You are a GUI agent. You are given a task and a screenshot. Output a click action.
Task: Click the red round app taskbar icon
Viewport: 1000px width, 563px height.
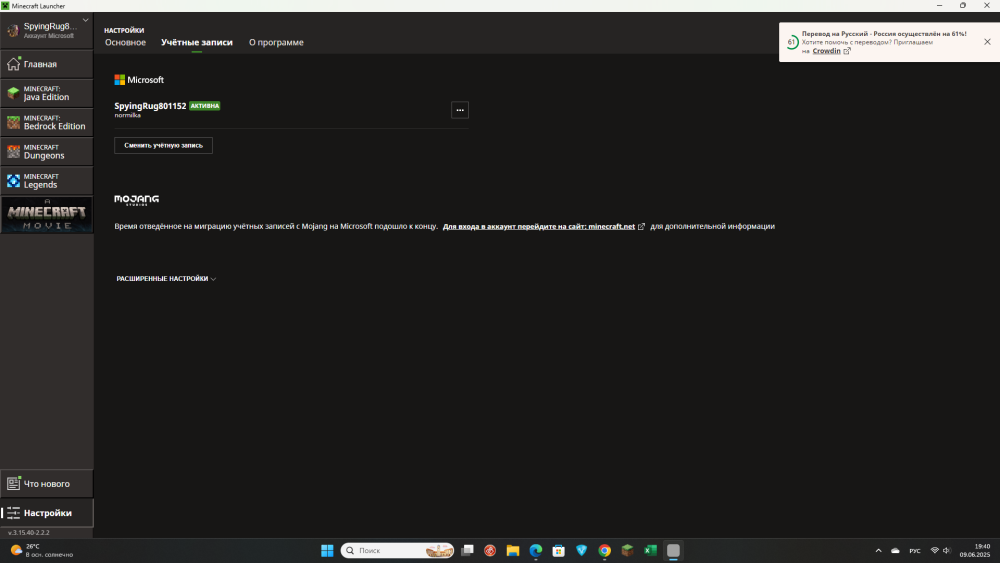(x=490, y=551)
